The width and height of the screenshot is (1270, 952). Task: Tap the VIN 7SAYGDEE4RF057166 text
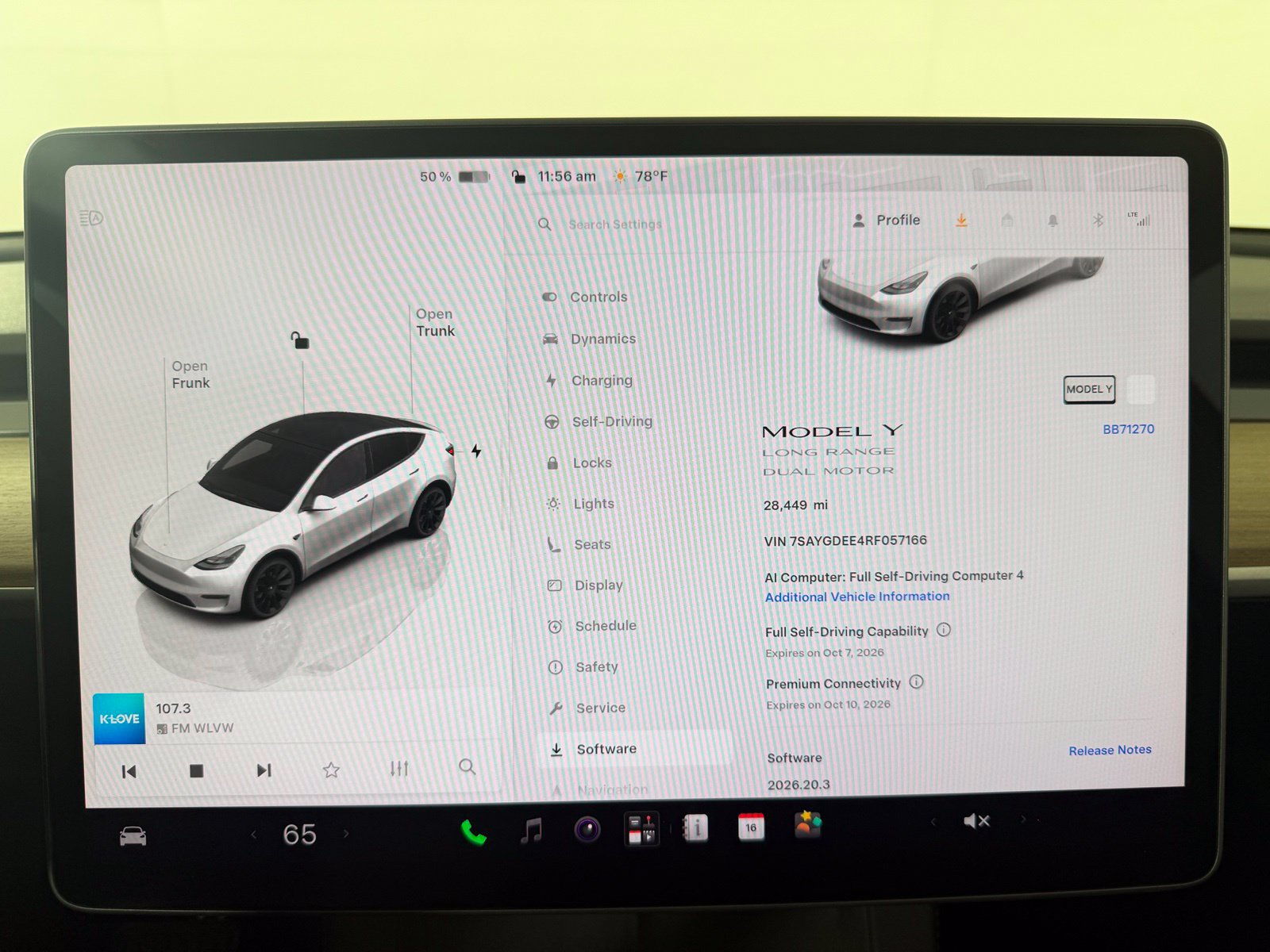845,541
